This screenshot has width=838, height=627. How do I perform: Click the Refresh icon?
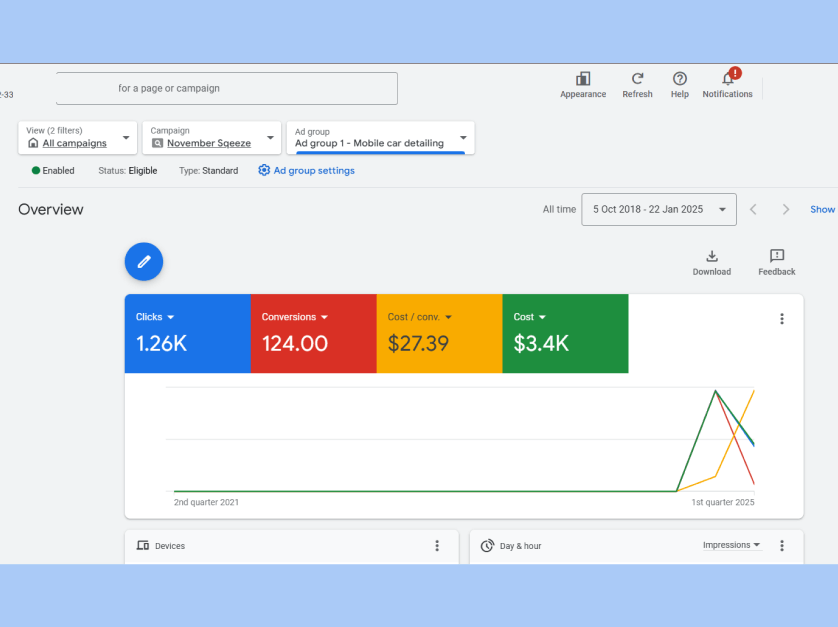pos(637,80)
